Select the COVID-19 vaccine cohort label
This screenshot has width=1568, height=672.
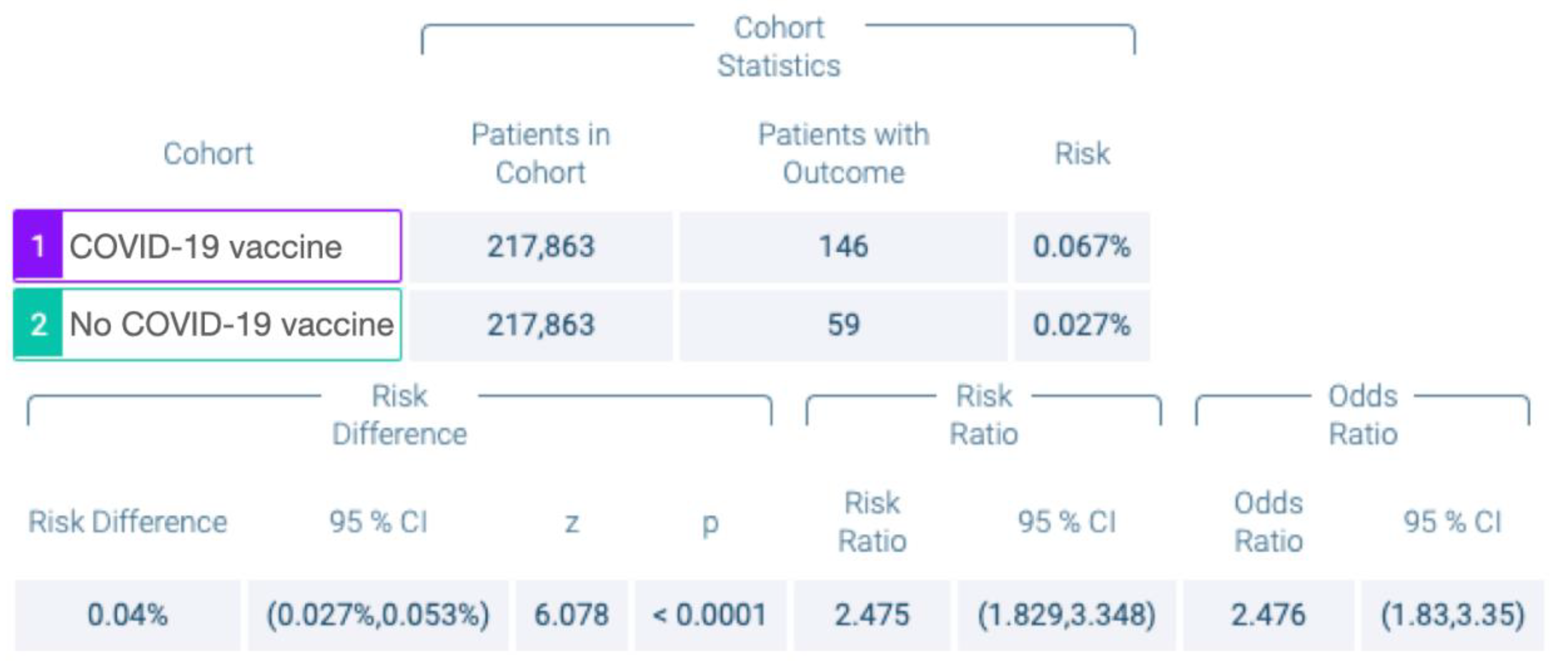[x=206, y=247]
